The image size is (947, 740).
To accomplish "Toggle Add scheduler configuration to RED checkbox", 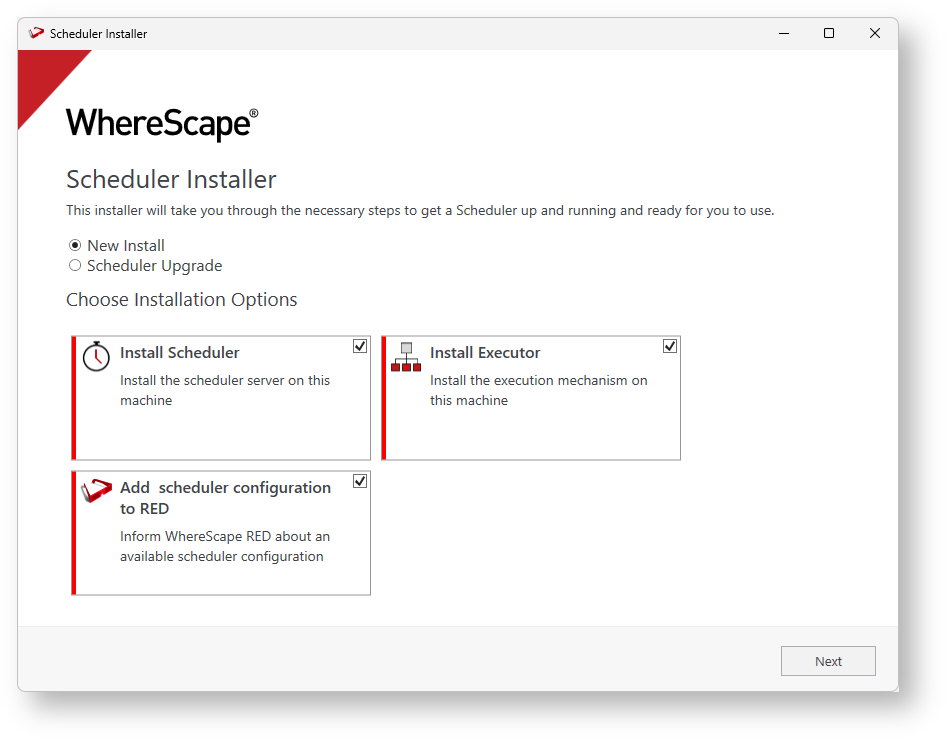I will pyautogui.click(x=360, y=481).
